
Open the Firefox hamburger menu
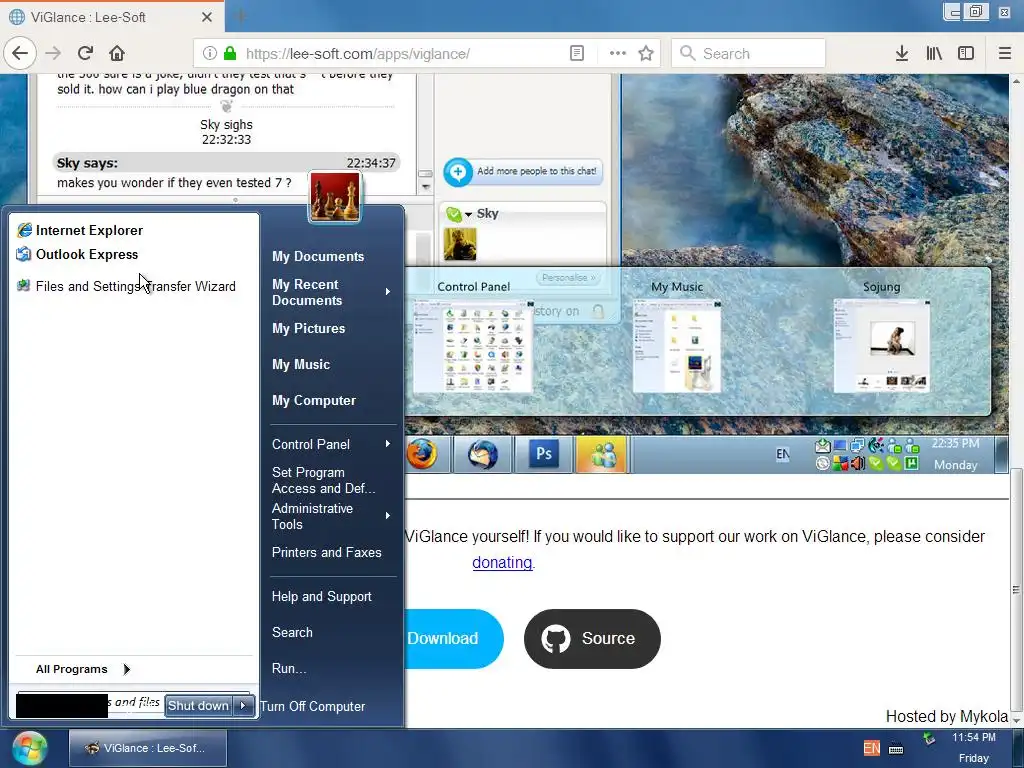pos(1005,53)
